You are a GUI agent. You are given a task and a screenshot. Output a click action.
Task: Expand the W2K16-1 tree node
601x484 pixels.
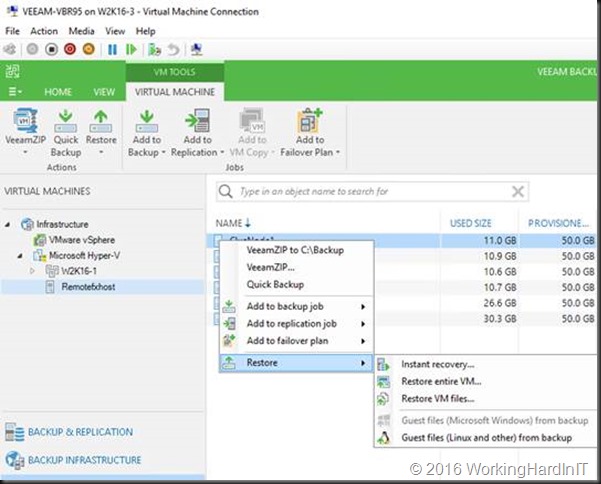click(32, 271)
